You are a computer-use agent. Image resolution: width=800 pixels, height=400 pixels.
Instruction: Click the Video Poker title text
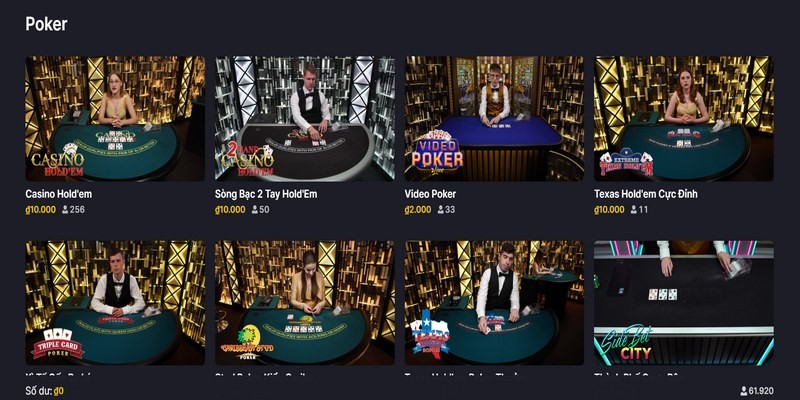click(x=430, y=194)
